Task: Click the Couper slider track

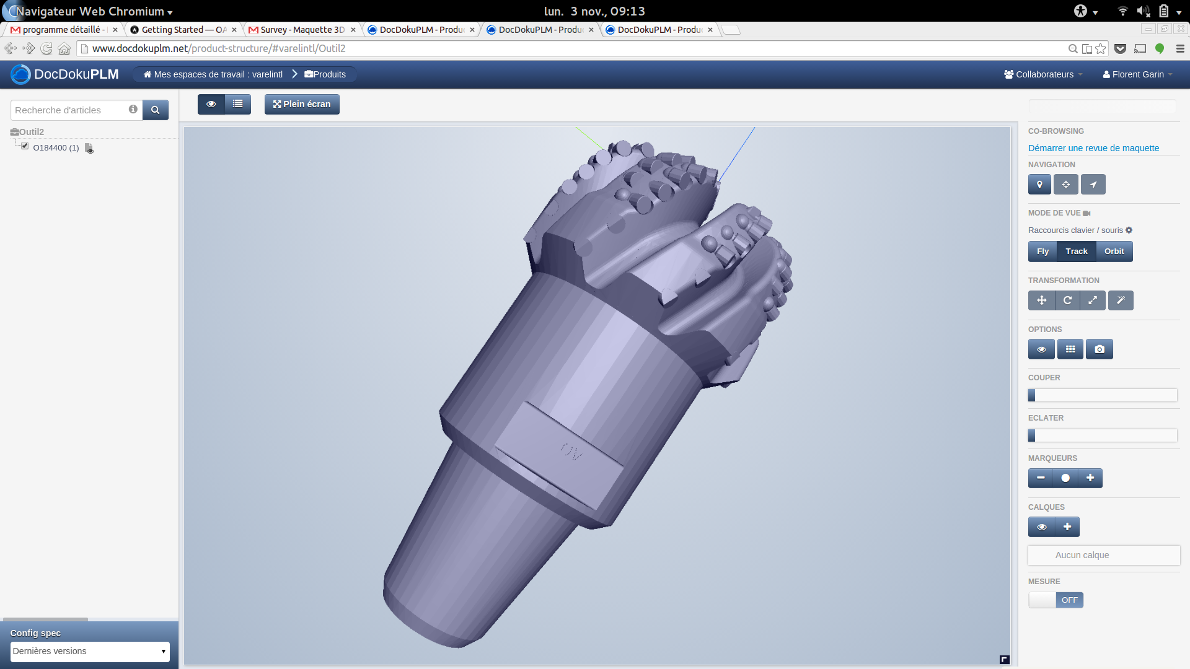Action: (x=1103, y=395)
